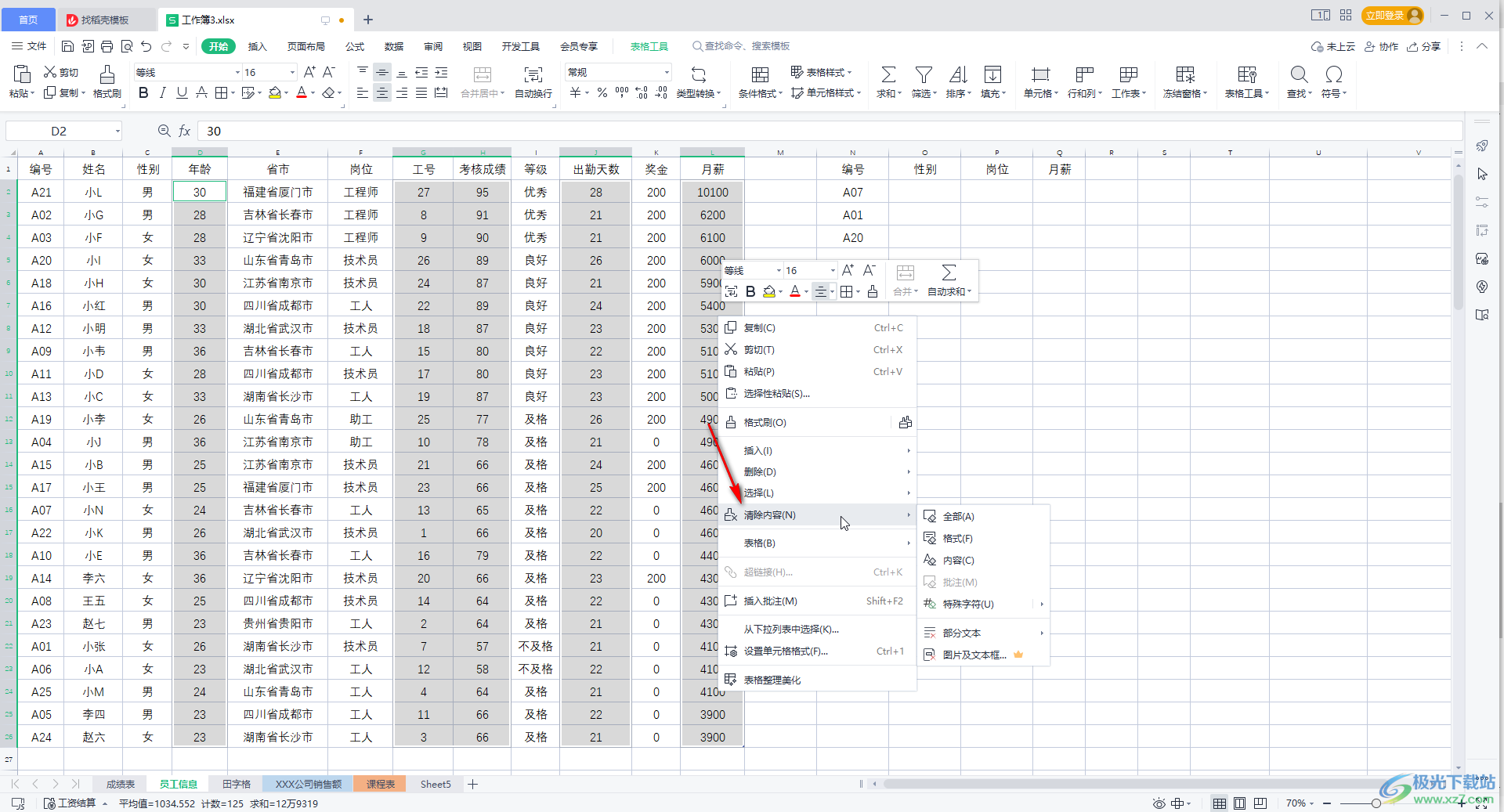The height and width of the screenshot is (812, 1504).
Task: Click the Symbol omega icon
Action: click(1333, 74)
